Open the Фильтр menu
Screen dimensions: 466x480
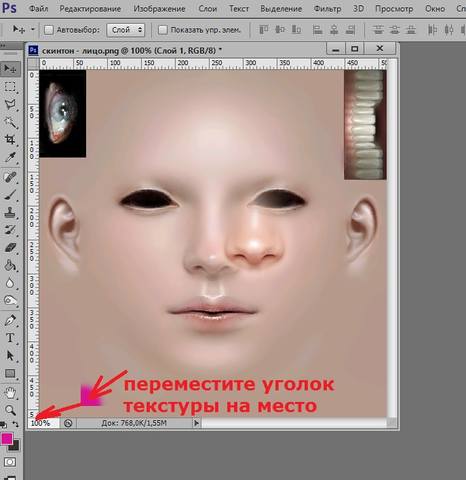click(x=327, y=9)
